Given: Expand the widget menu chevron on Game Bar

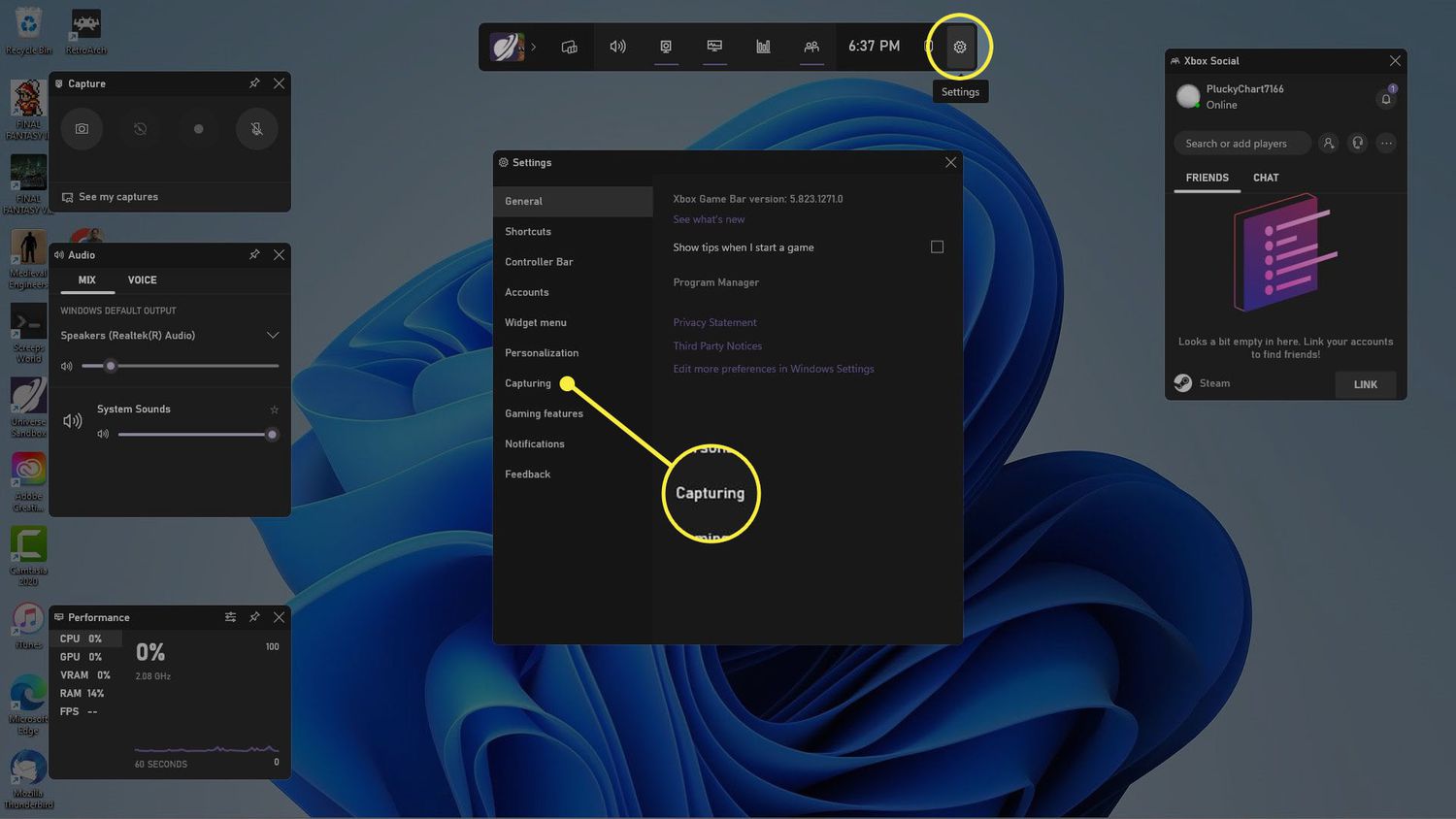Looking at the screenshot, I should point(533,47).
